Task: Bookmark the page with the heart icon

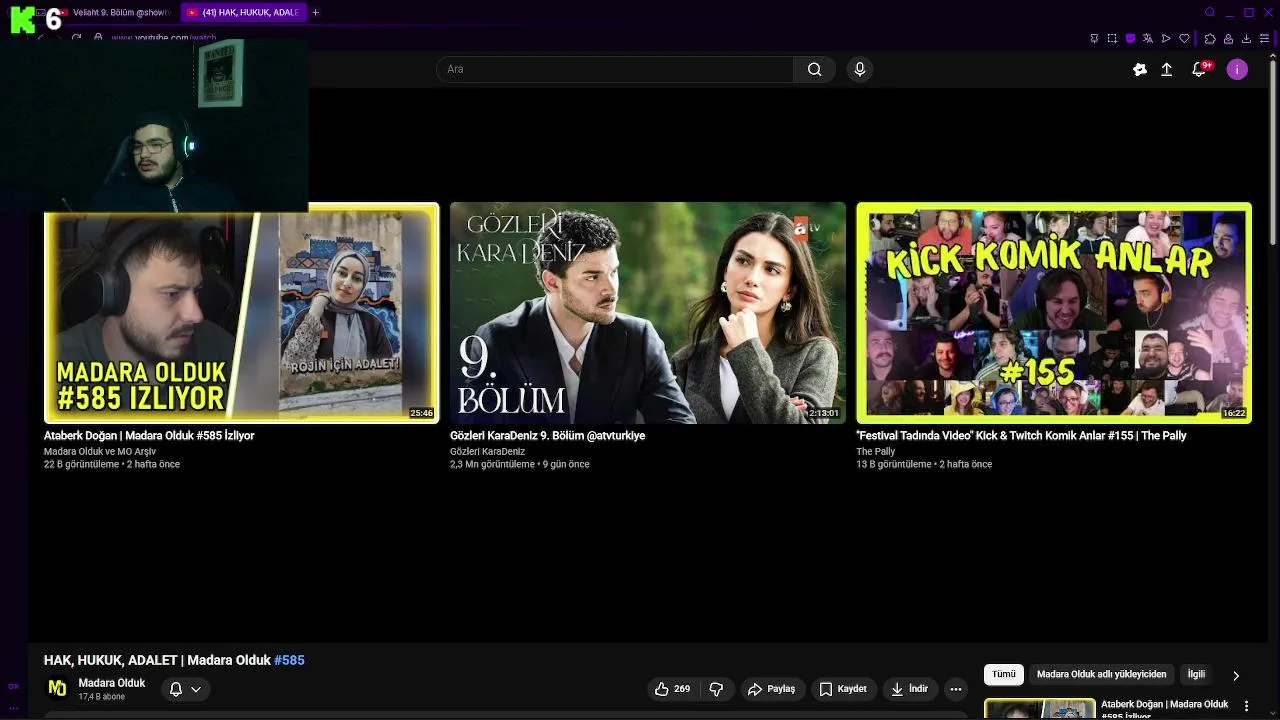Action: point(1184,38)
